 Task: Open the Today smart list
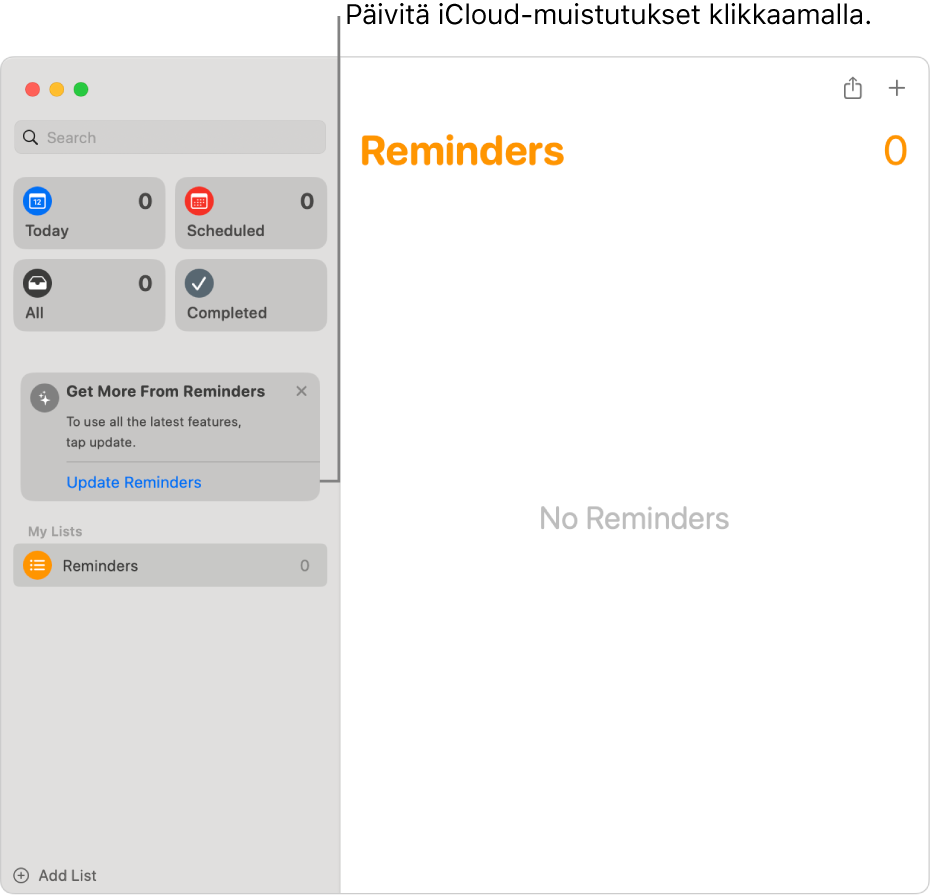point(89,213)
